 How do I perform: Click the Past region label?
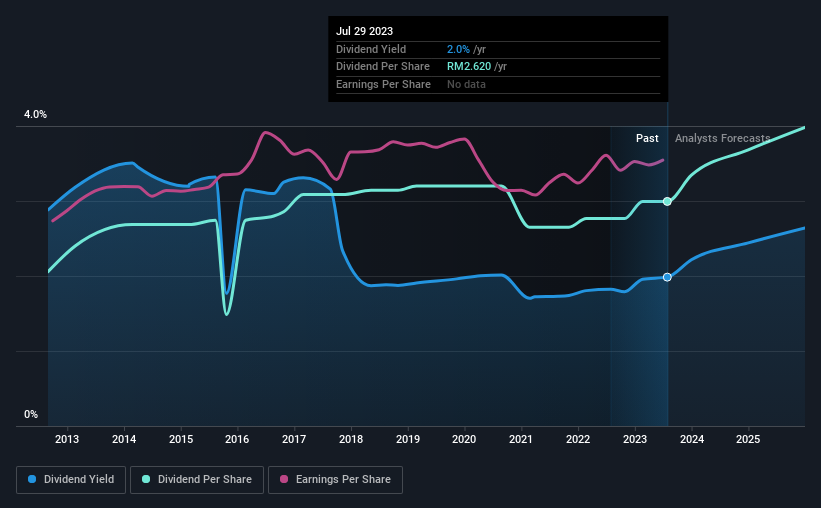pos(647,138)
